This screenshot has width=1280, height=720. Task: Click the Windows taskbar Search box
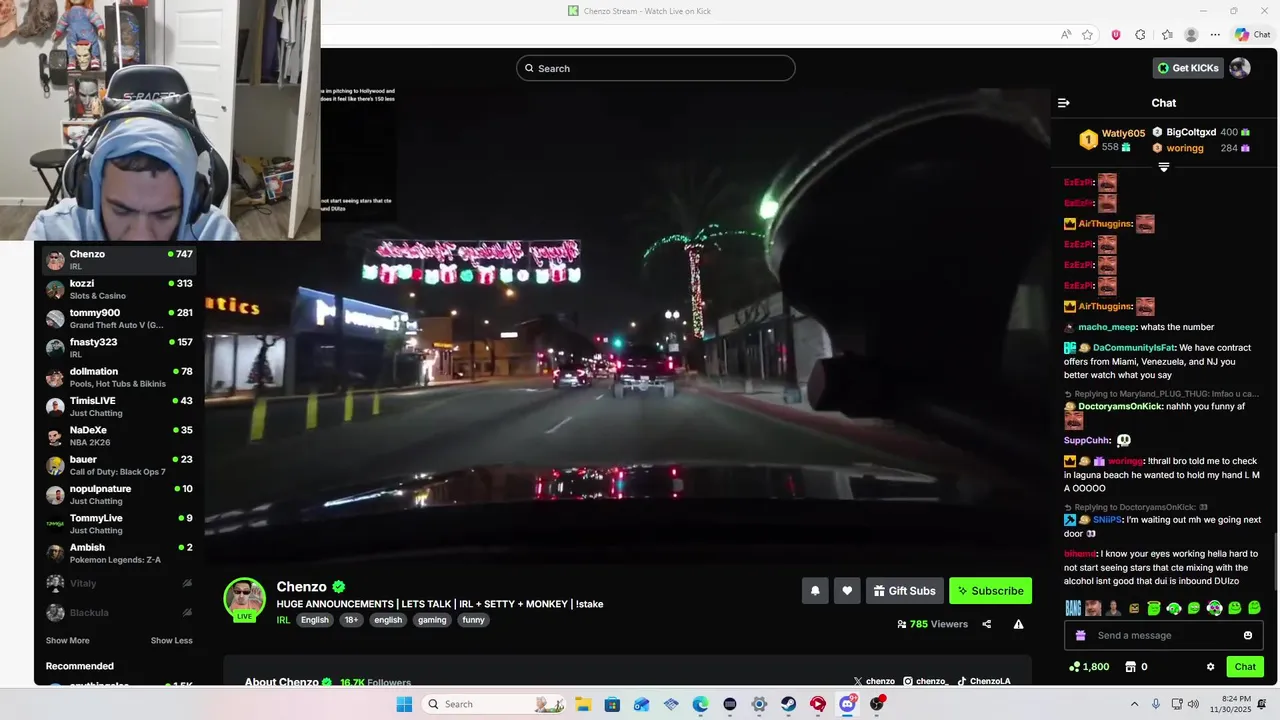click(x=494, y=704)
